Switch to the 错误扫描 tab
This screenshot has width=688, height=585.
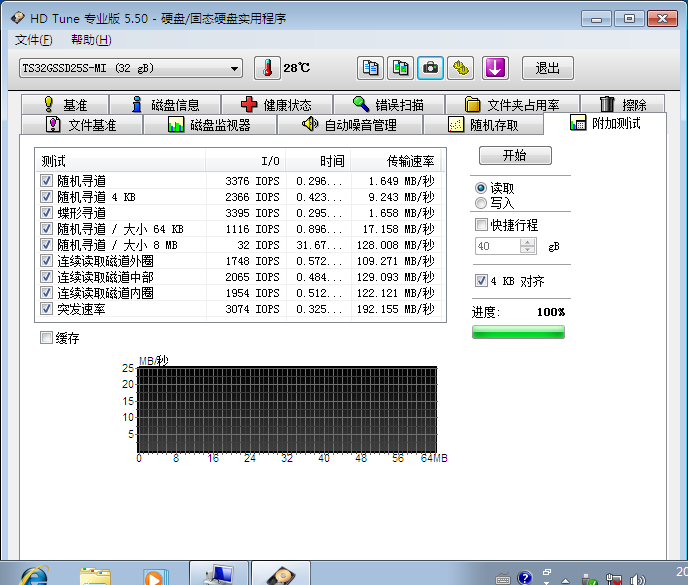click(387, 105)
